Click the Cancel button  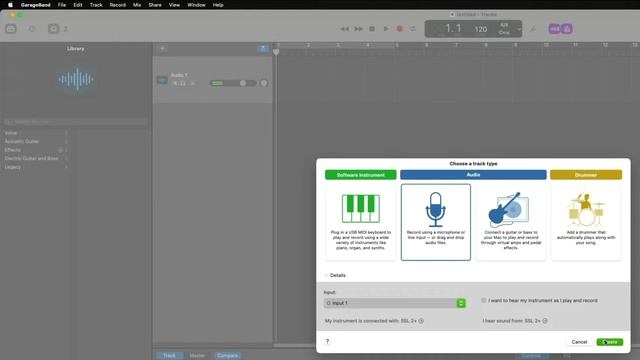[x=579, y=342]
